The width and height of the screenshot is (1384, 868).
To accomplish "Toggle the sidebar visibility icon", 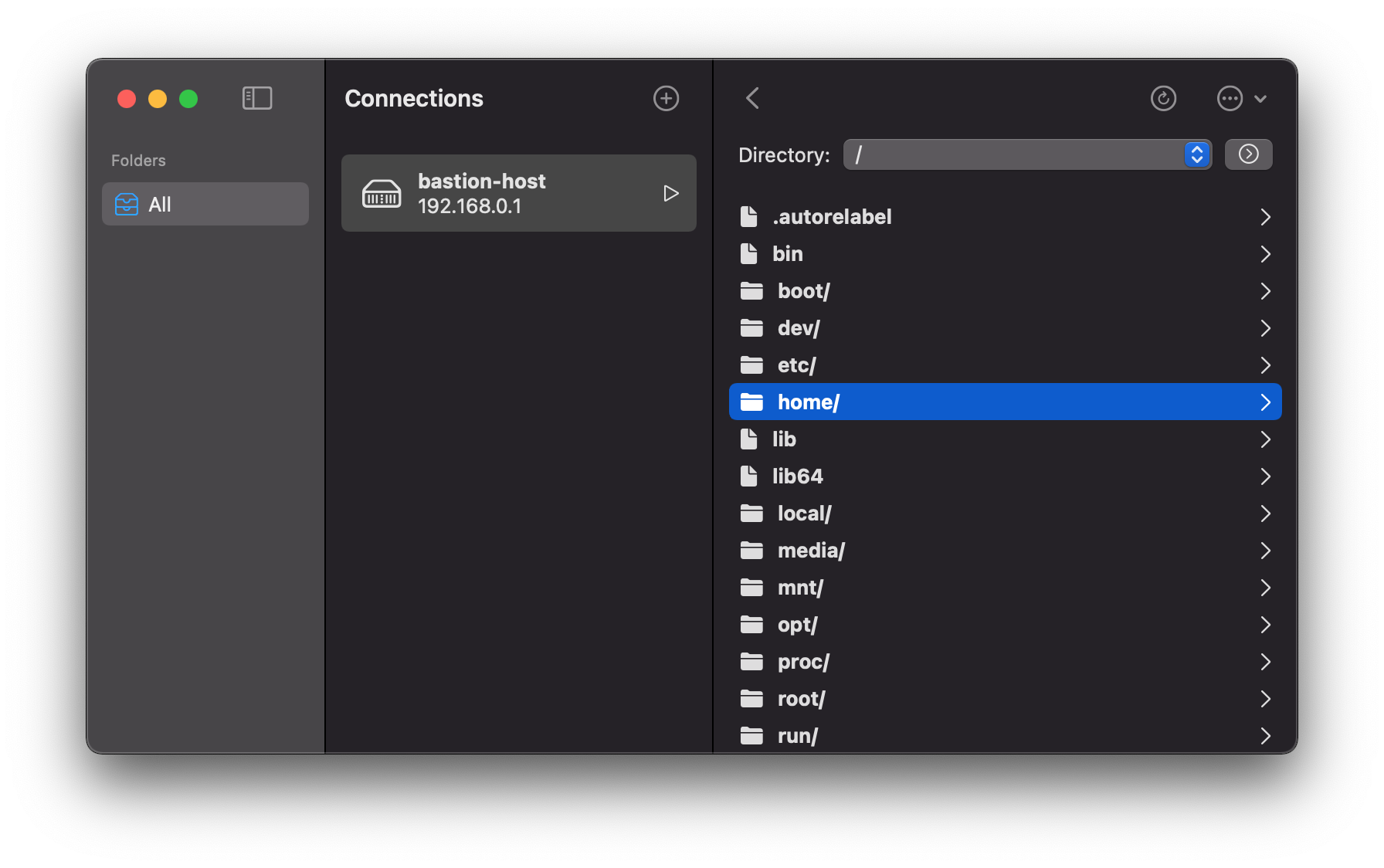I will tap(257, 98).
